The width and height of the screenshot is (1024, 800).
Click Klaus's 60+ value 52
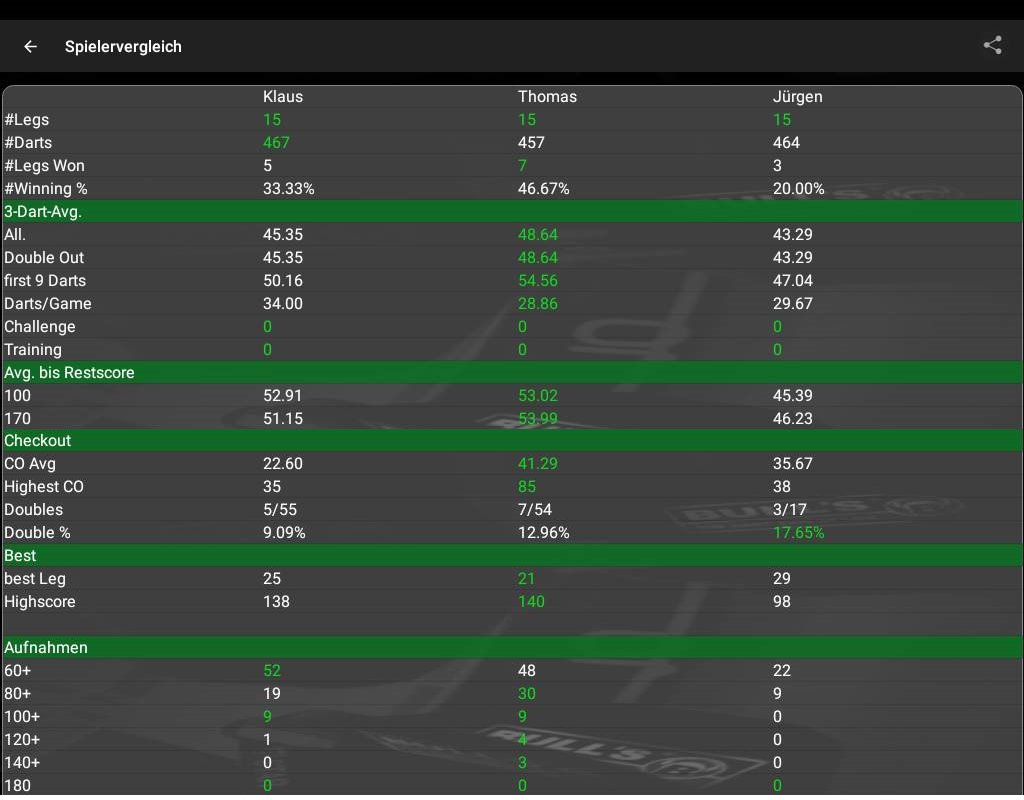tap(272, 671)
